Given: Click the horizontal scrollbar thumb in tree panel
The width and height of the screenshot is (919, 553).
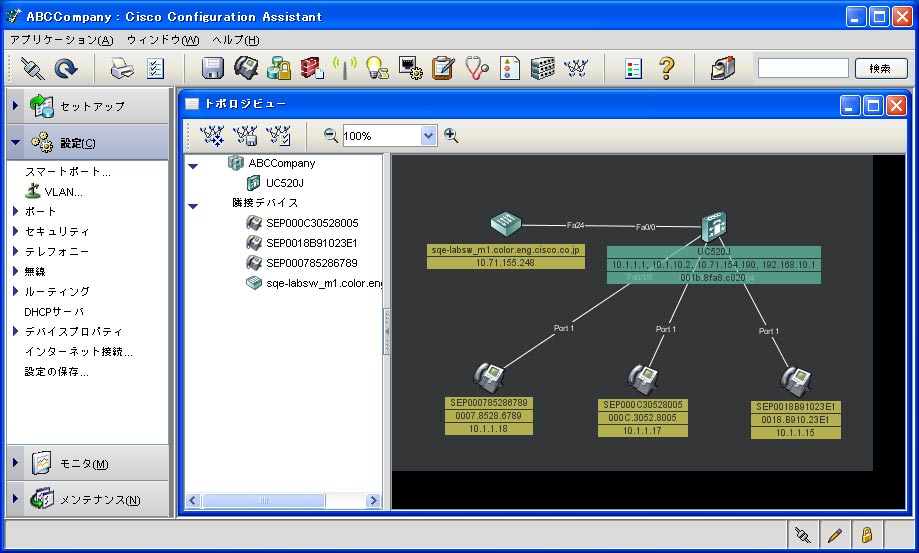Looking at the screenshot, I should tap(263, 500).
